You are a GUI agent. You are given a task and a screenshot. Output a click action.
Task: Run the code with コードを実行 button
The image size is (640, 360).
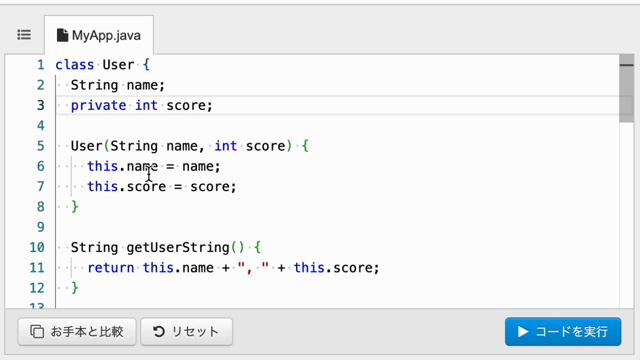[x=563, y=331]
